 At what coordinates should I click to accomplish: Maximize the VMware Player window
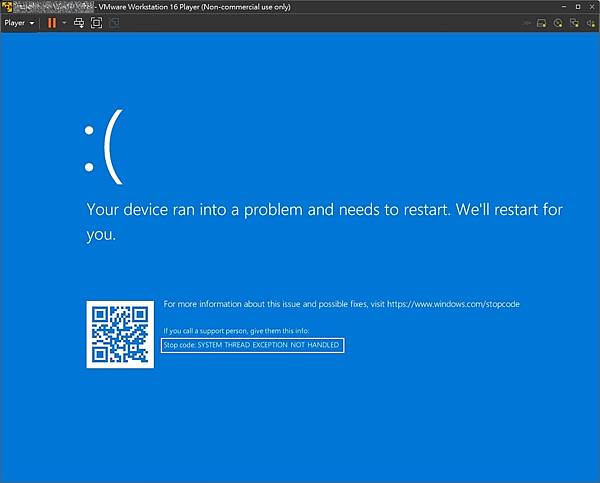tap(578, 7)
